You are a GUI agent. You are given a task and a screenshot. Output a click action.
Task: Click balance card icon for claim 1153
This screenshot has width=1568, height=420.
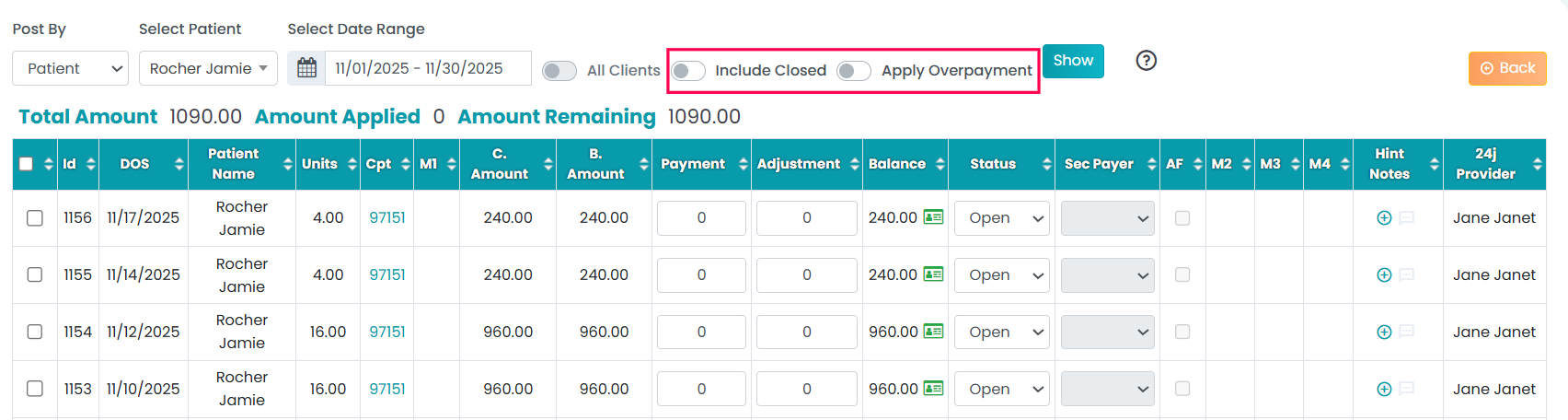click(933, 389)
